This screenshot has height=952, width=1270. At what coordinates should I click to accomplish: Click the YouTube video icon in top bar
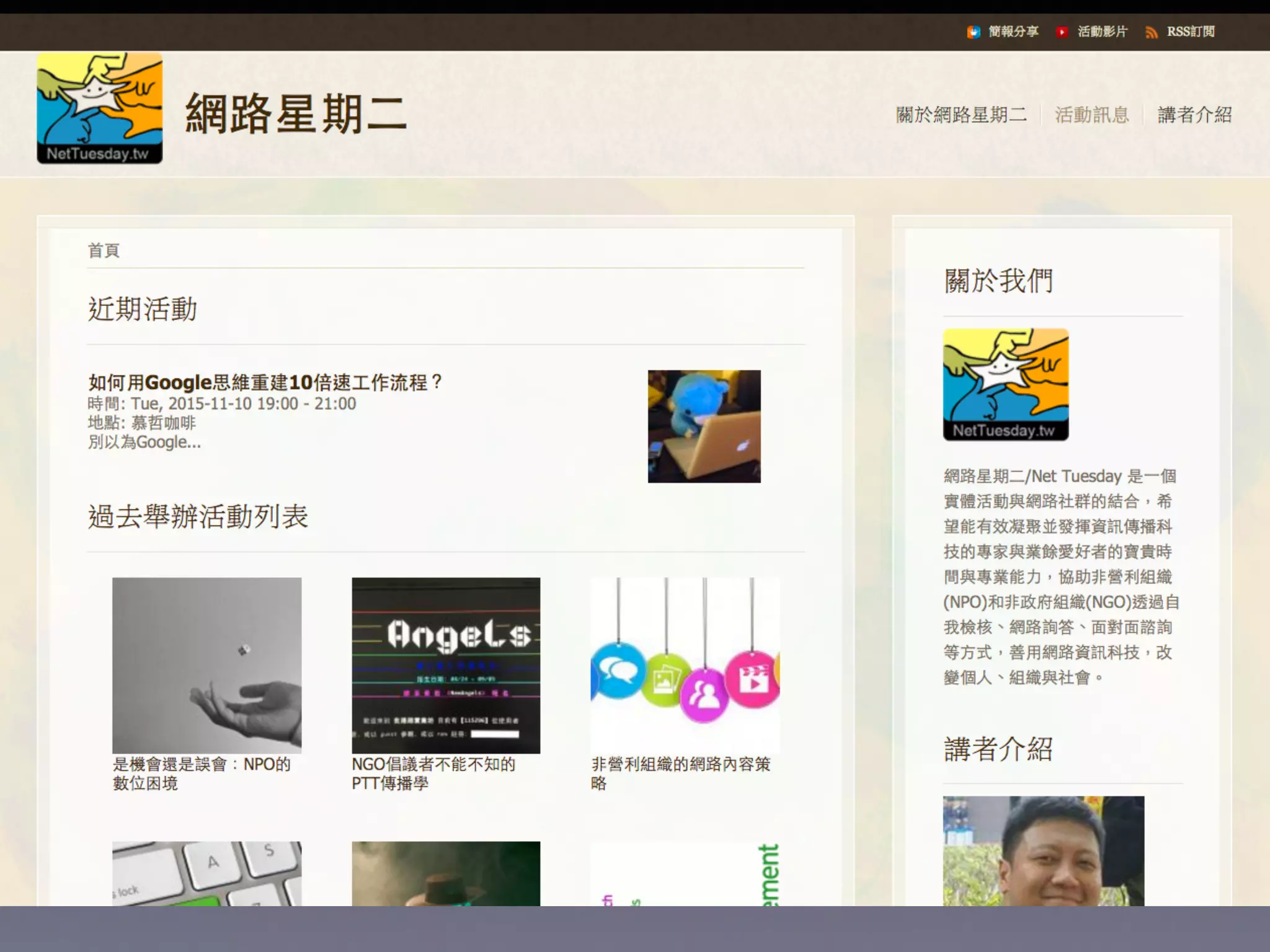click(x=1062, y=32)
